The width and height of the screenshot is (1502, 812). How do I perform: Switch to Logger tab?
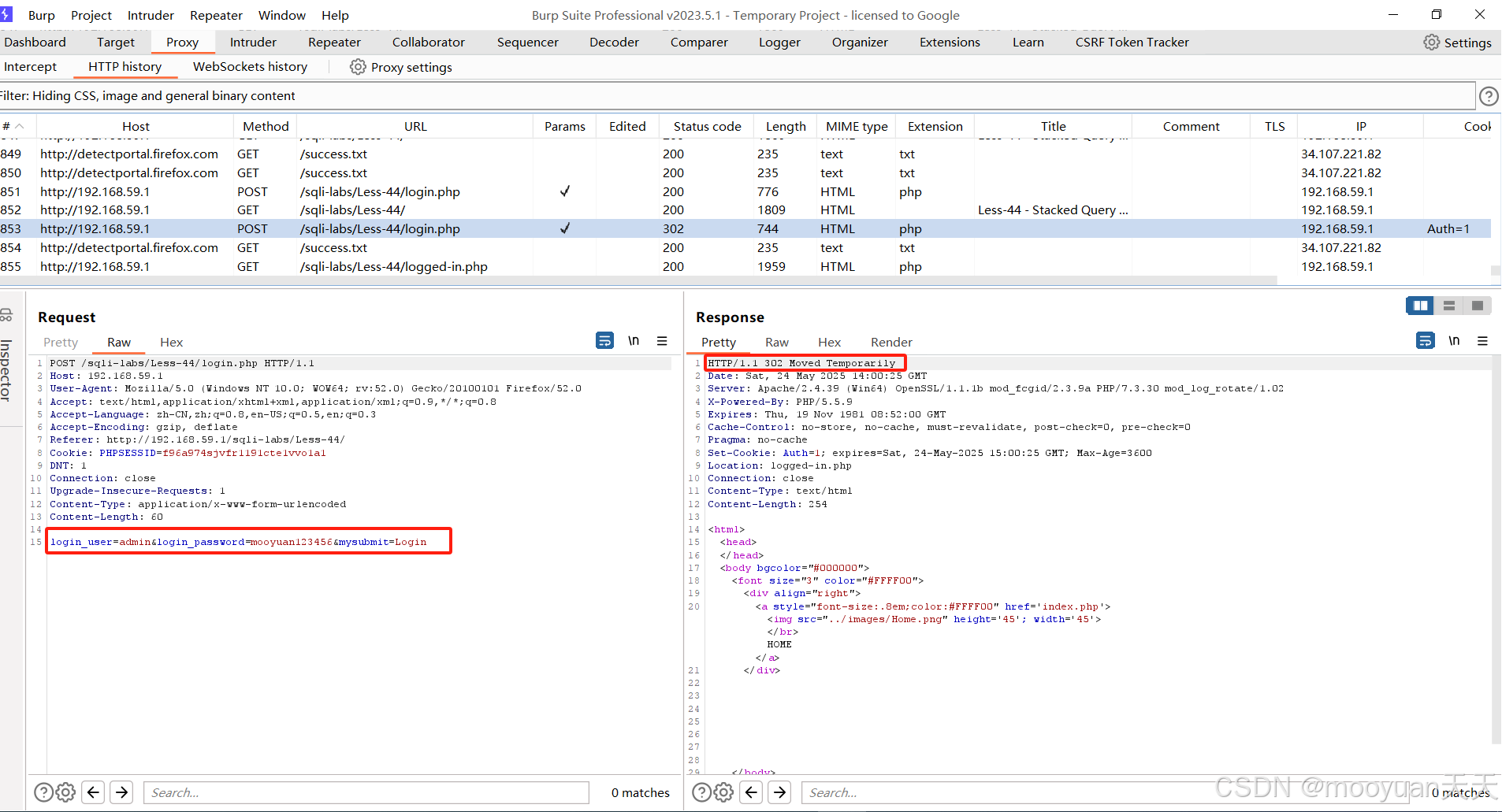click(779, 43)
